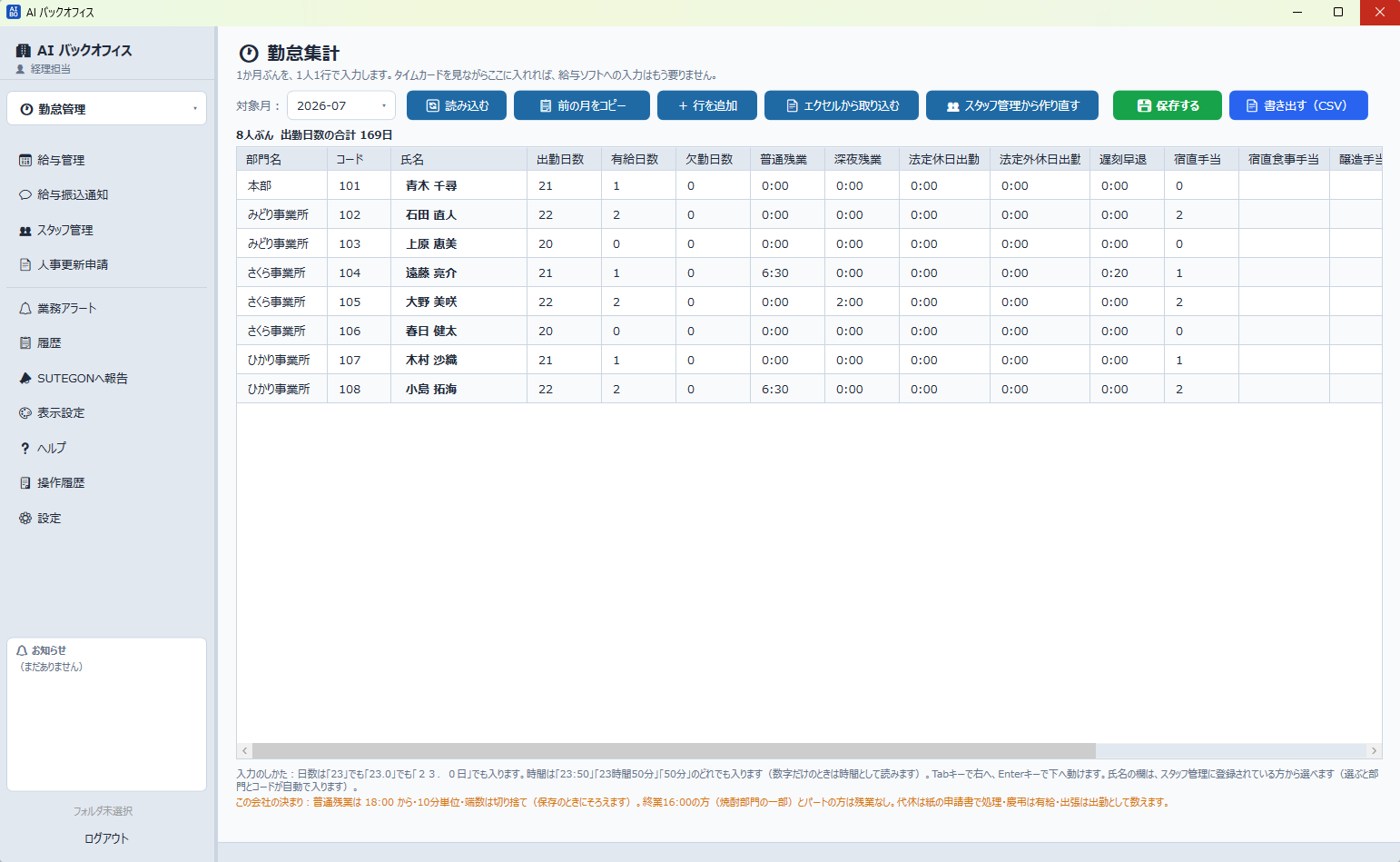Click 大野 美咲's 深夜残業 value 2:00
This screenshot has height=862, width=1400.
[862, 302]
